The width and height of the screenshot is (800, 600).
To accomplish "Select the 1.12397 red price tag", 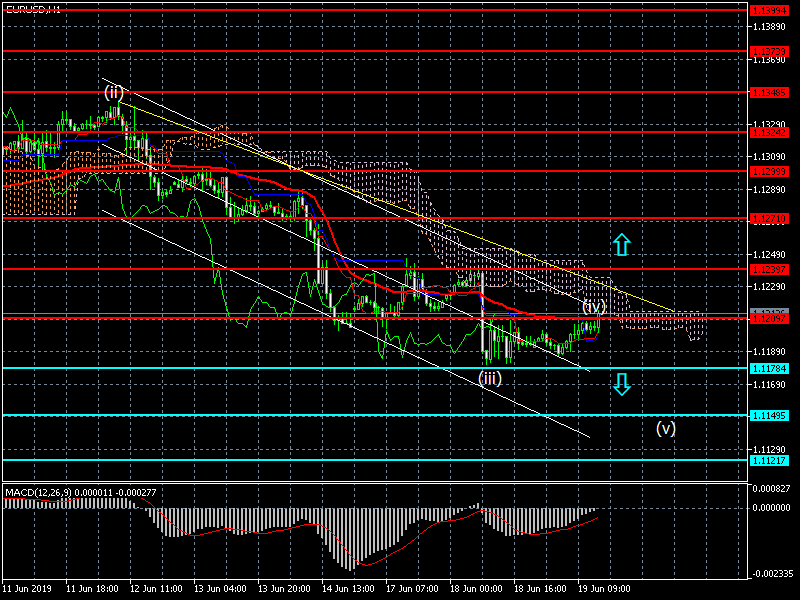I will point(769,269).
